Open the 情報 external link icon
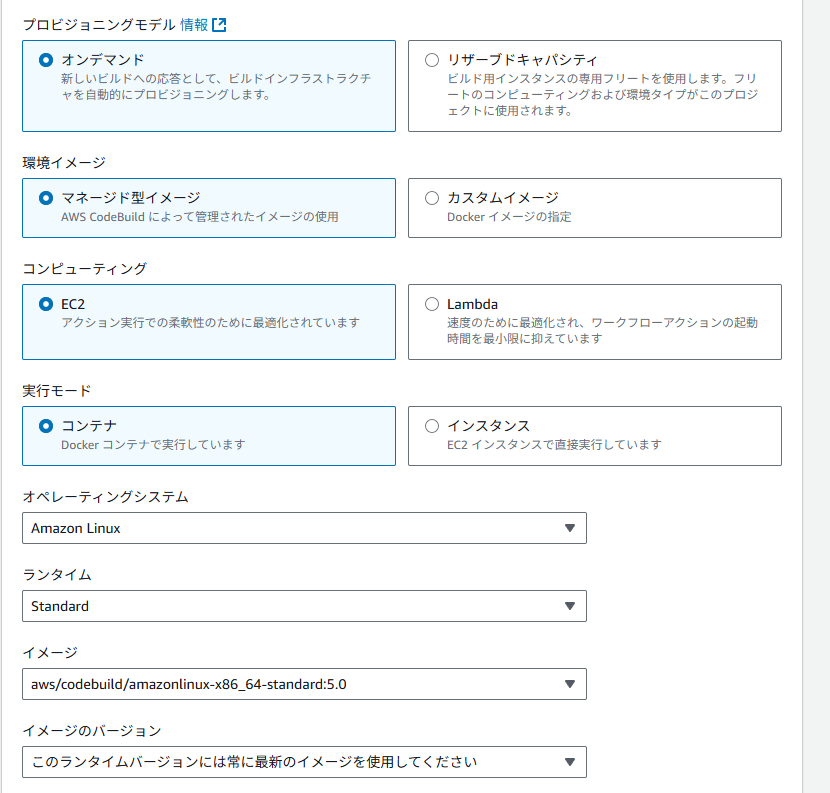 point(219,25)
